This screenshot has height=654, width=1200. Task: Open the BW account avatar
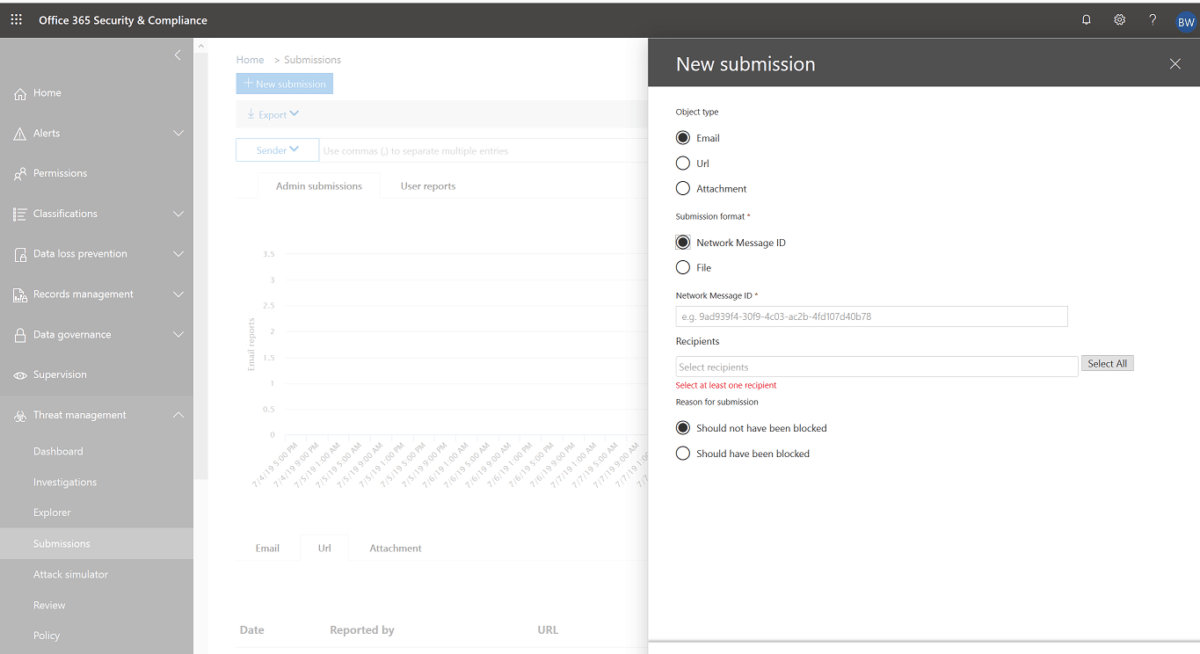point(1185,20)
